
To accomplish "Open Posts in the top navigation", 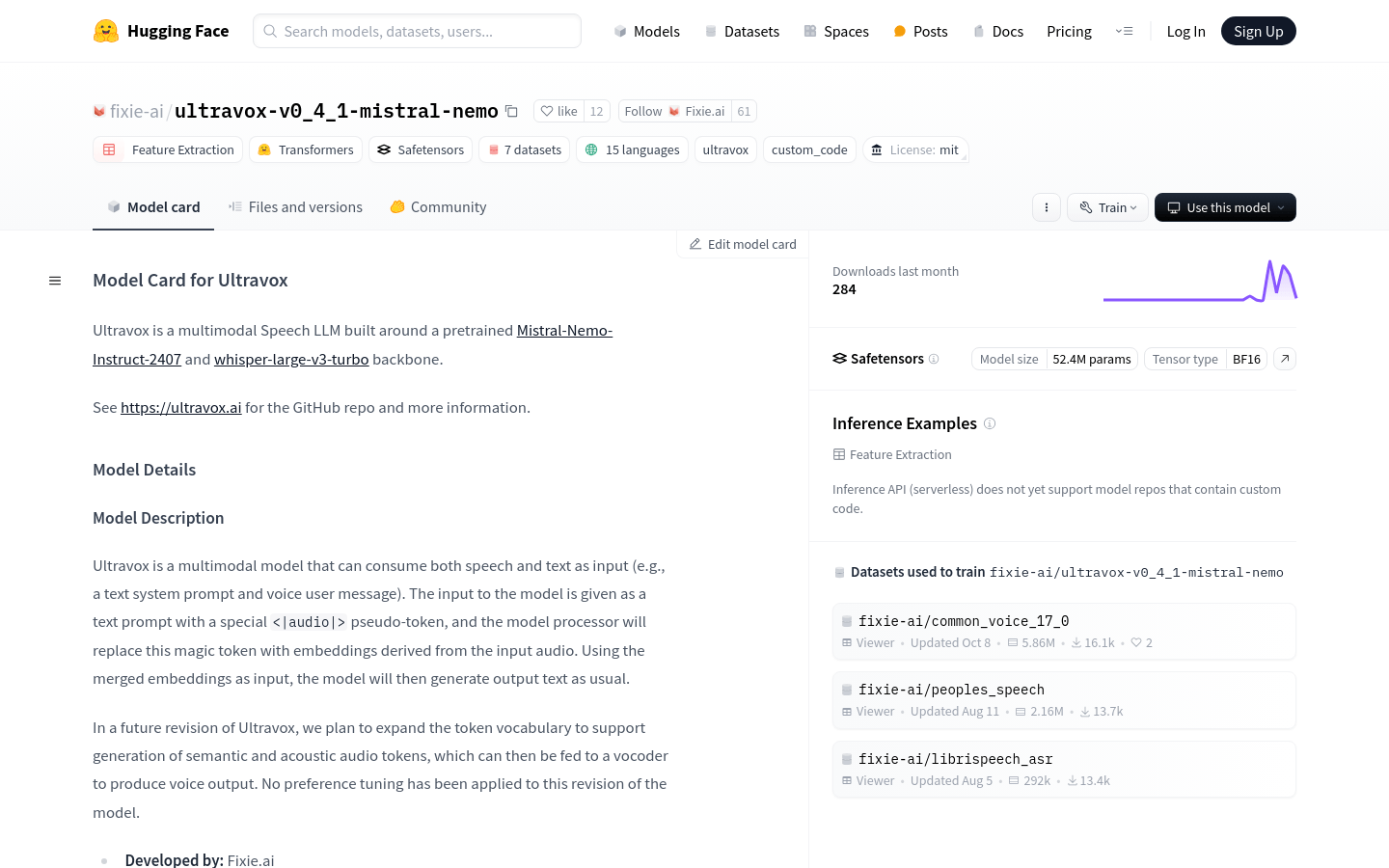I will coord(920,31).
